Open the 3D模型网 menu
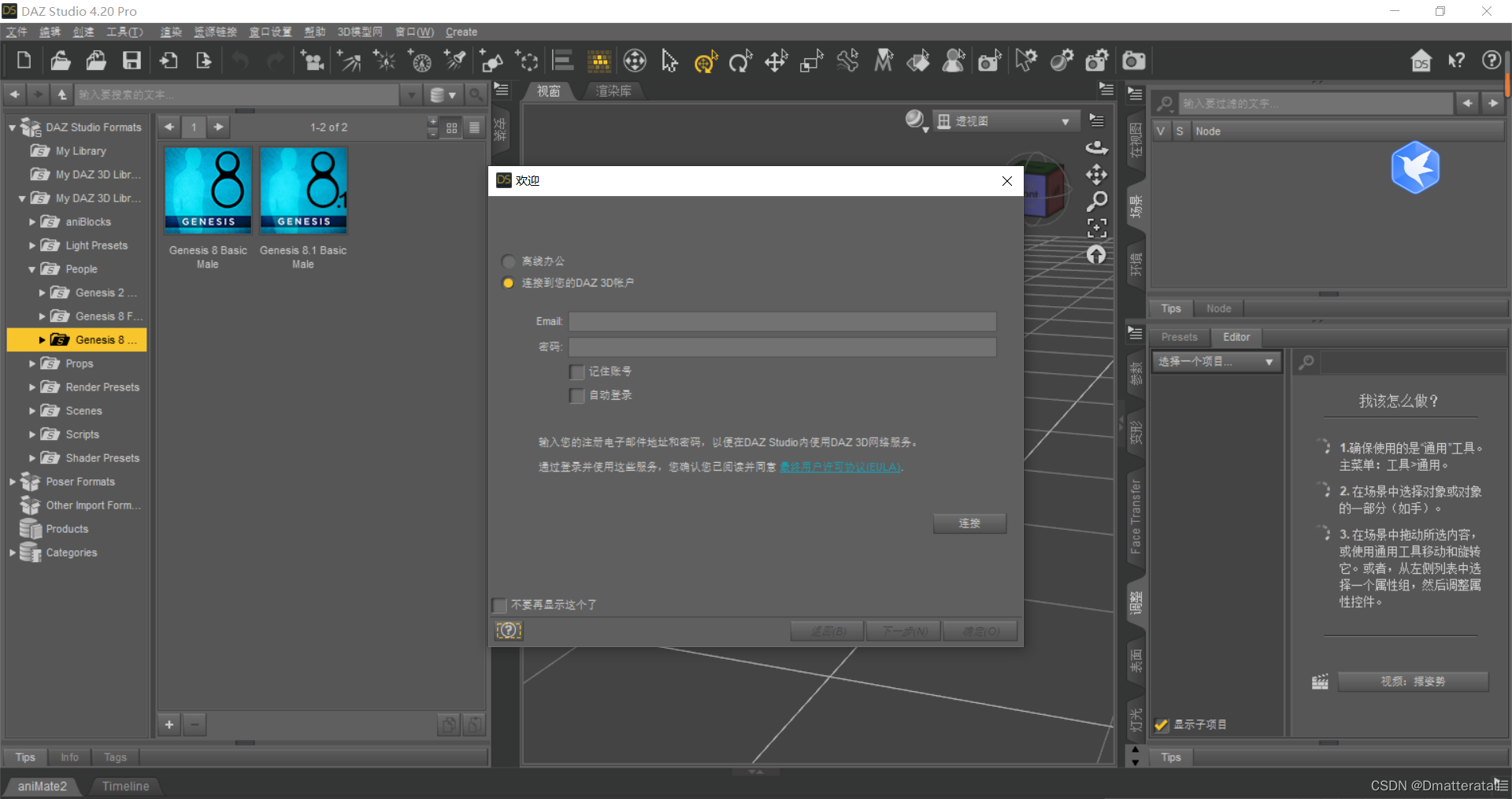 360,32
